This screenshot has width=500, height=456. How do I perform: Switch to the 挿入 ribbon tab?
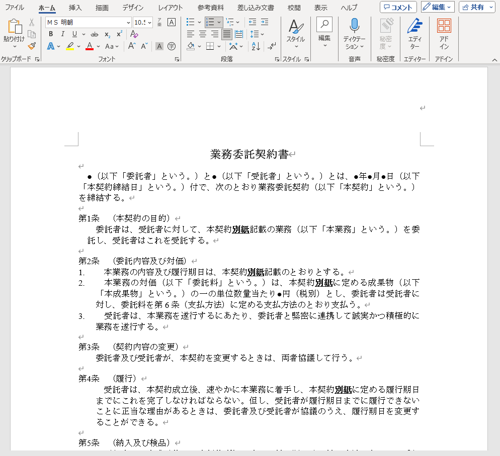pos(75,7)
